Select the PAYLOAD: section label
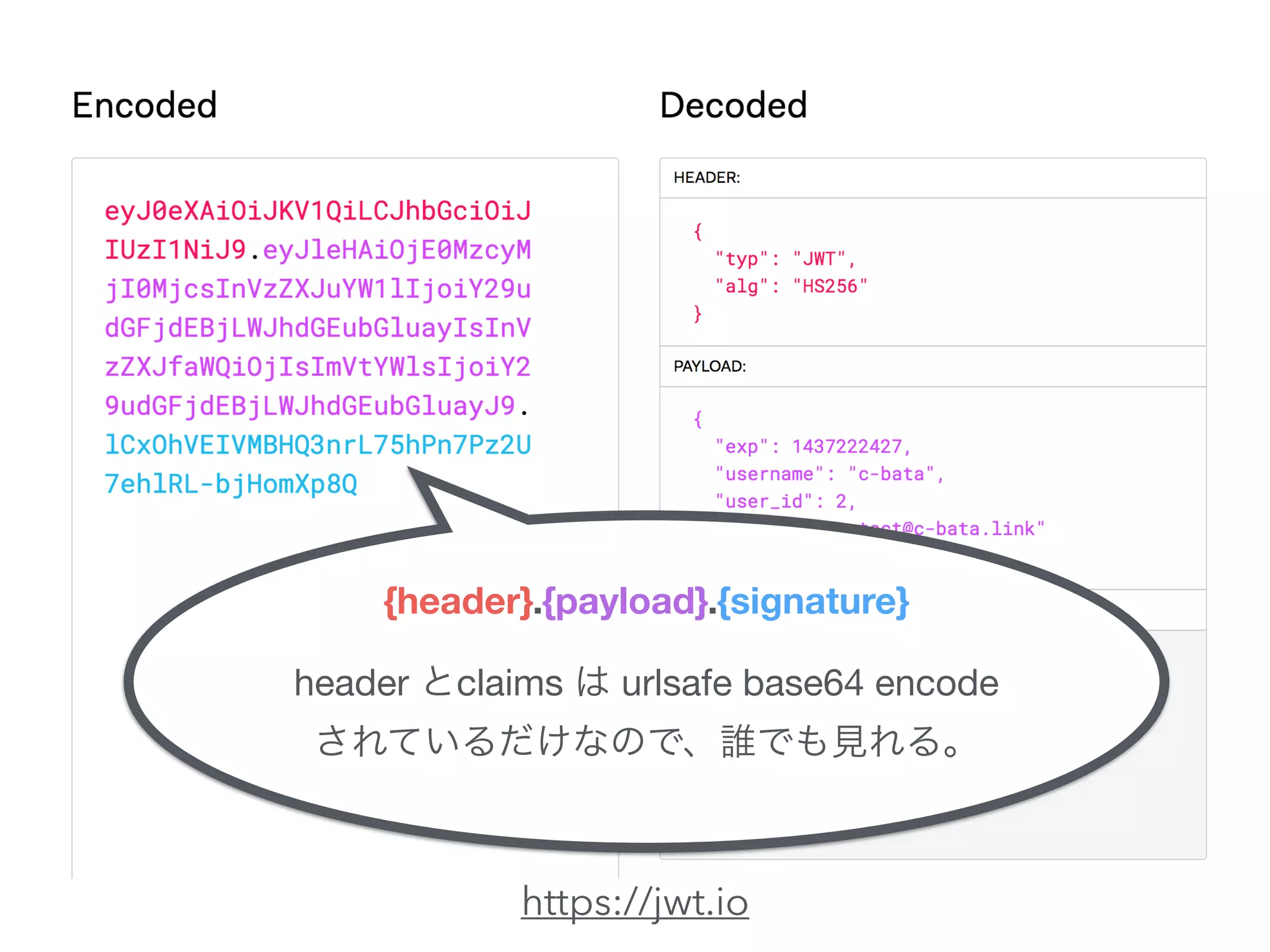This screenshot has height=952, width=1270. click(x=709, y=366)
